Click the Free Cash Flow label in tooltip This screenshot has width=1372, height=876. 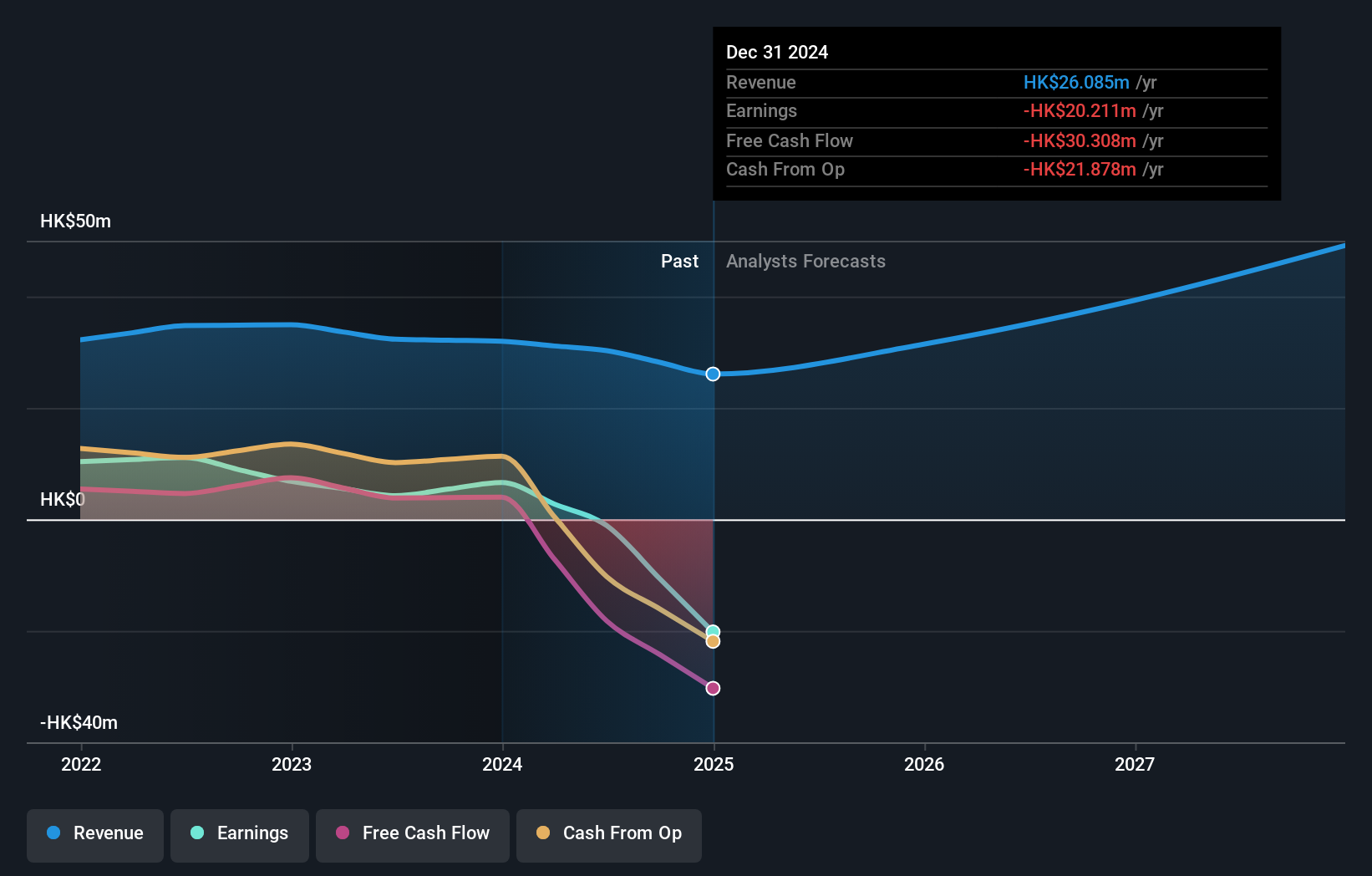[x=790, y=140]
